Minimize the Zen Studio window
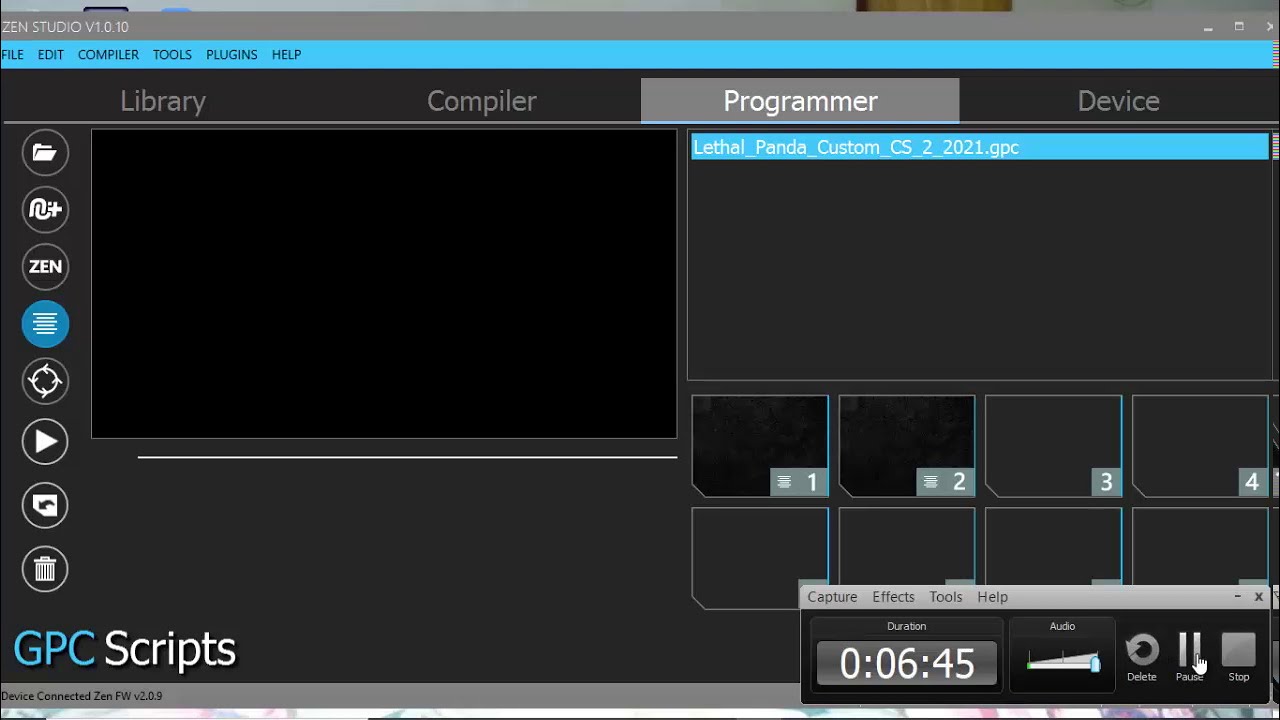Image resolution: width=1280 pixels, height=720 pixels. [1208, 27]
